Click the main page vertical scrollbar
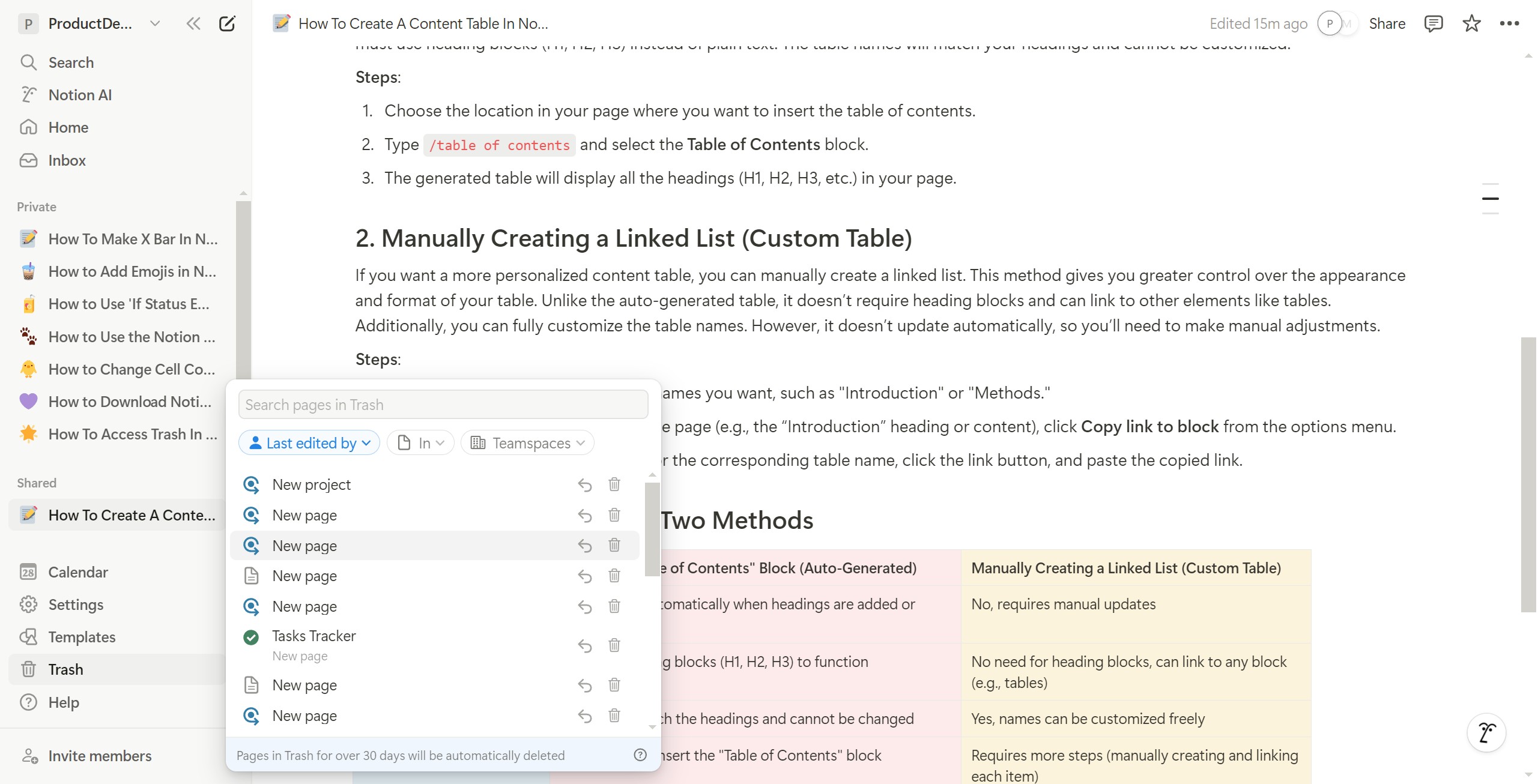The width and height of the screenshot is (1538, 784). click(1528, 474)
